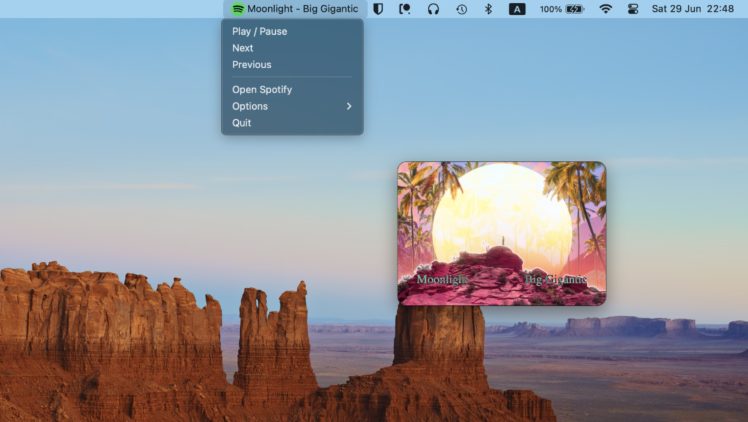Expand the Options submenu
This screenshot has width=748, height=422.
(x=250, y=106)
